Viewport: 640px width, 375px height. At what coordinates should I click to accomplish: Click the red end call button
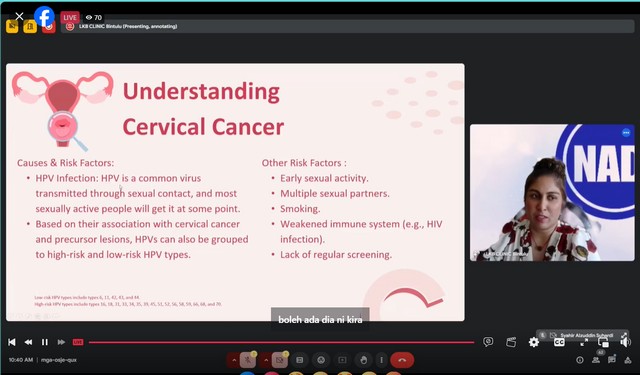click(x=402, y=360)
